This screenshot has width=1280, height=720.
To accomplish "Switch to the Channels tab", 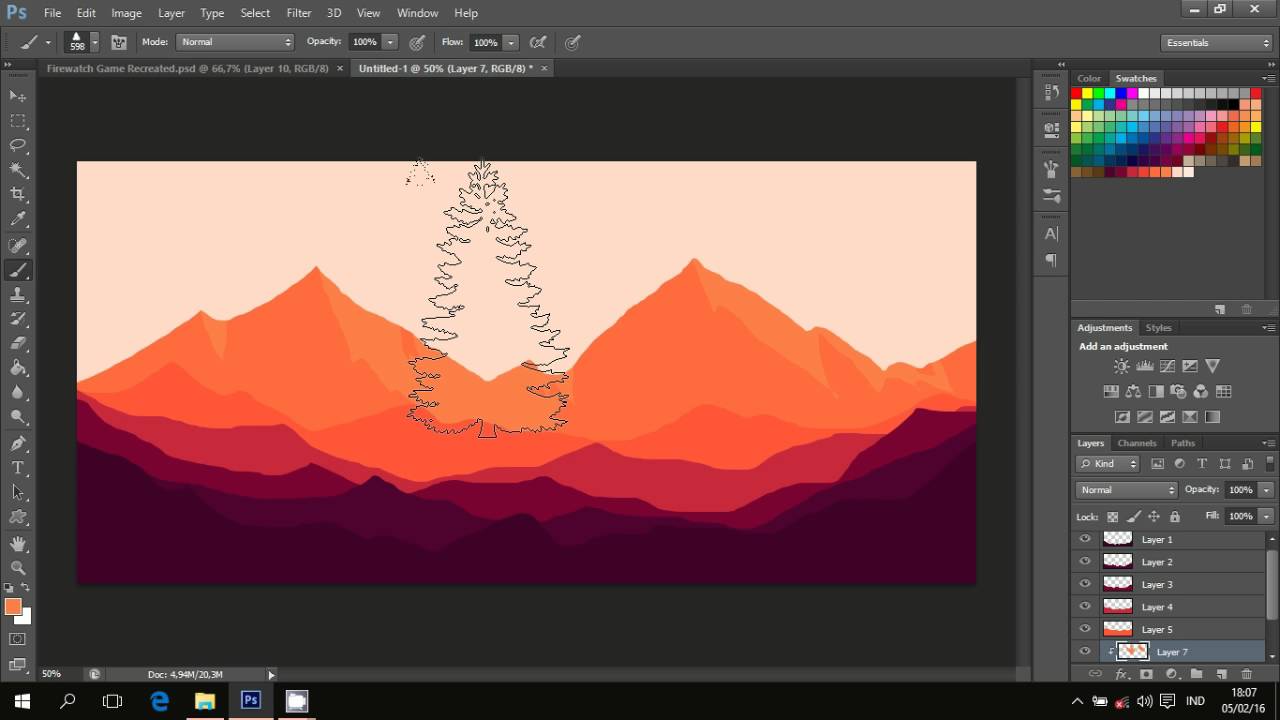I will pyautogui.click(x=1137, y=443).
